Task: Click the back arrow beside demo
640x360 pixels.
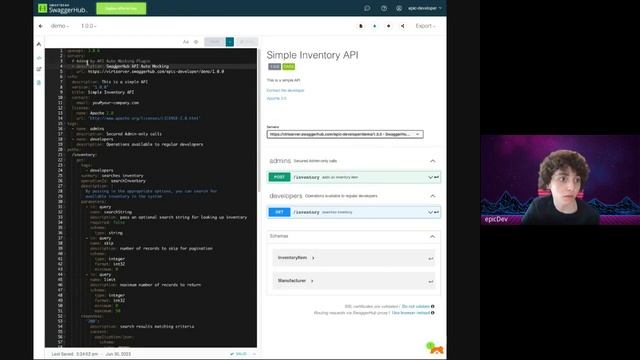Action: [41, 26]
